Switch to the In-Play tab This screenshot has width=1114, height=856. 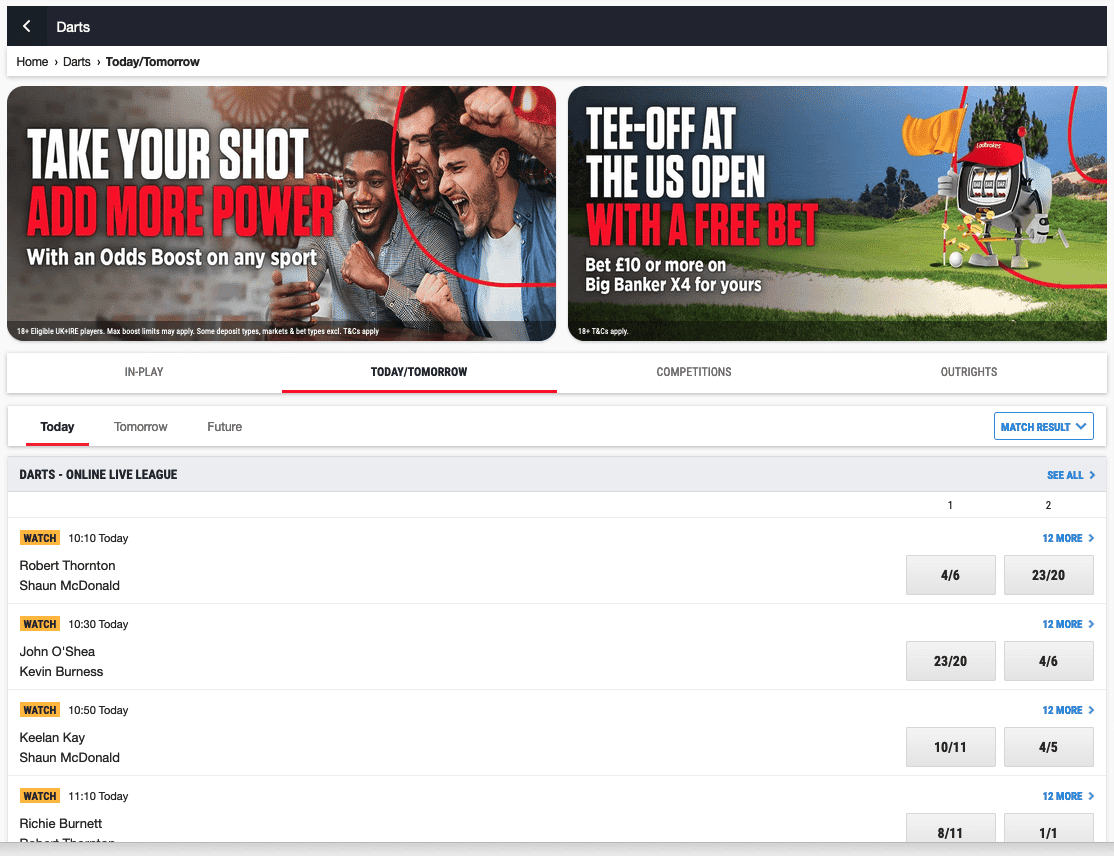point(144,372)
